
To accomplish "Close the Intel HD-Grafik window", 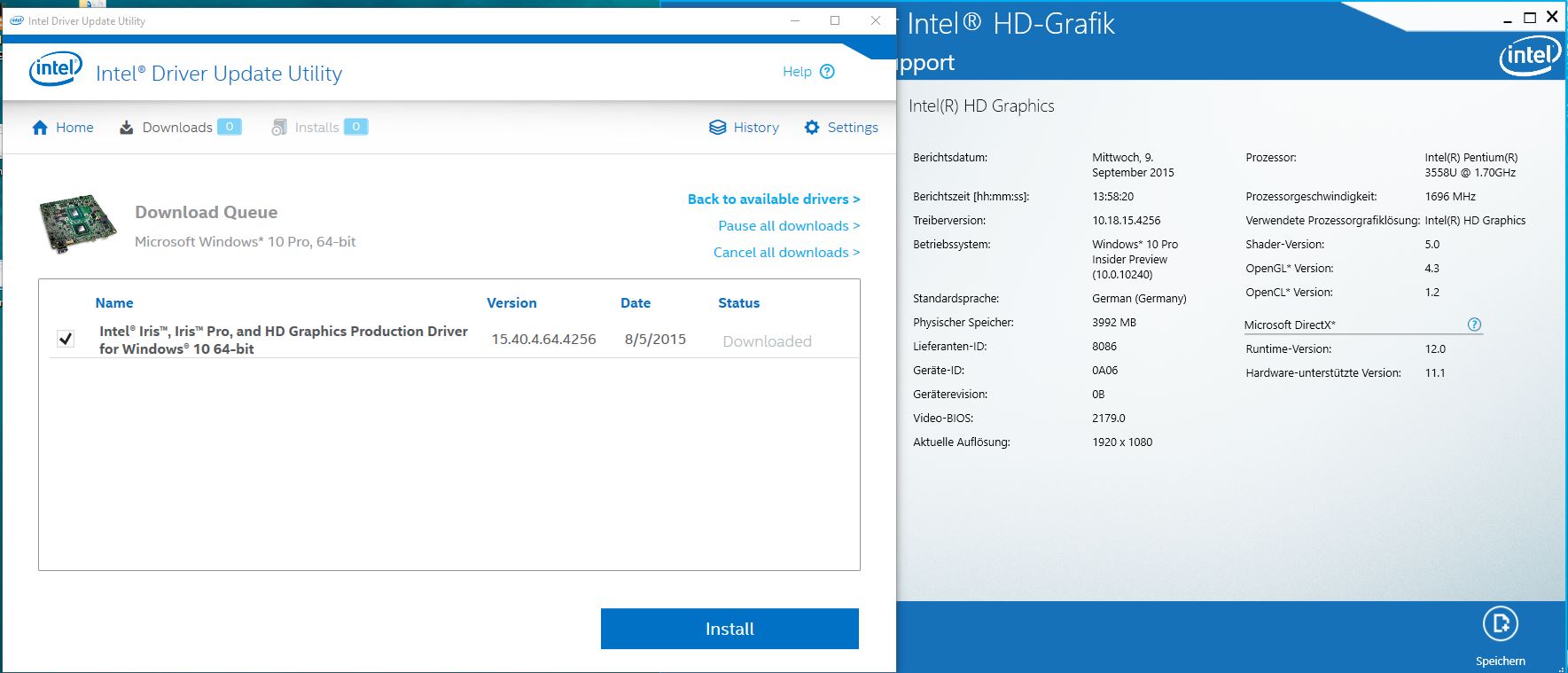I will point(1552,17).
